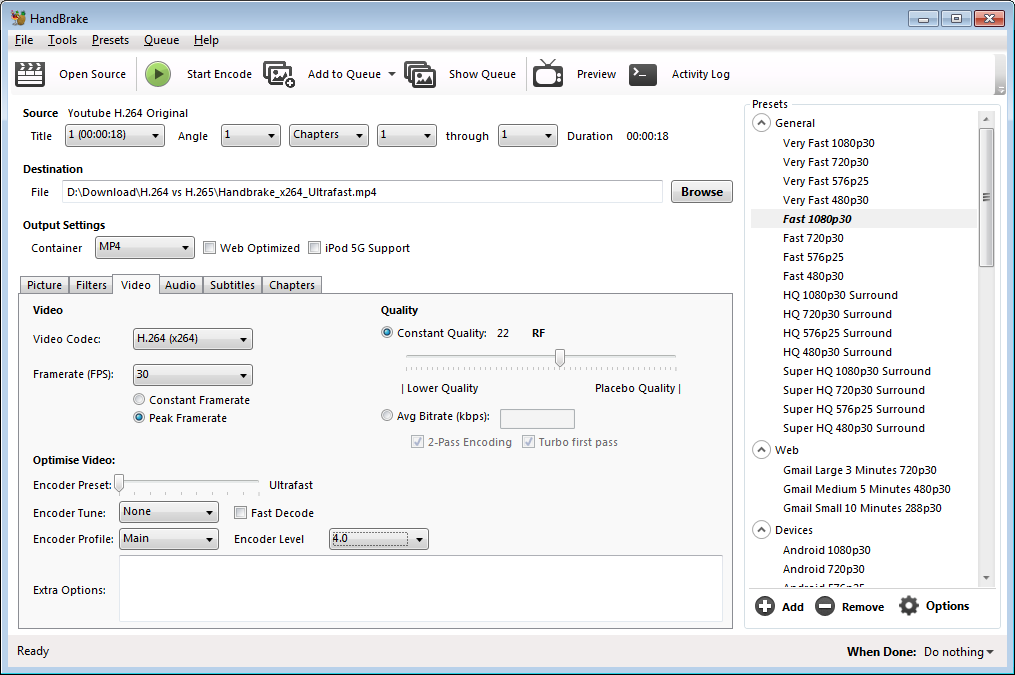Click the Show Queue stacked images icon

(x=420, y=74)
